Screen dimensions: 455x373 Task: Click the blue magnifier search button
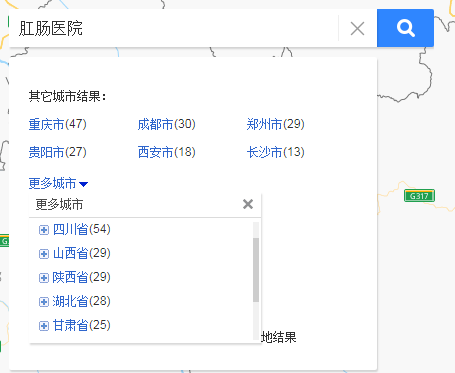pyautogui.click(x=405, y=28)
